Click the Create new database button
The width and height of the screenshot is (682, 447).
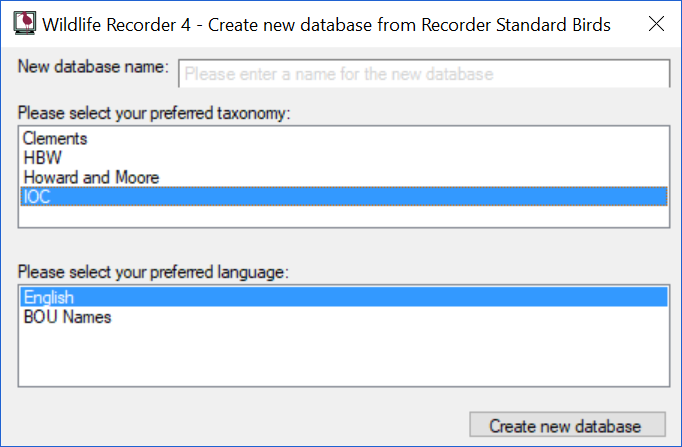(567, 425)
